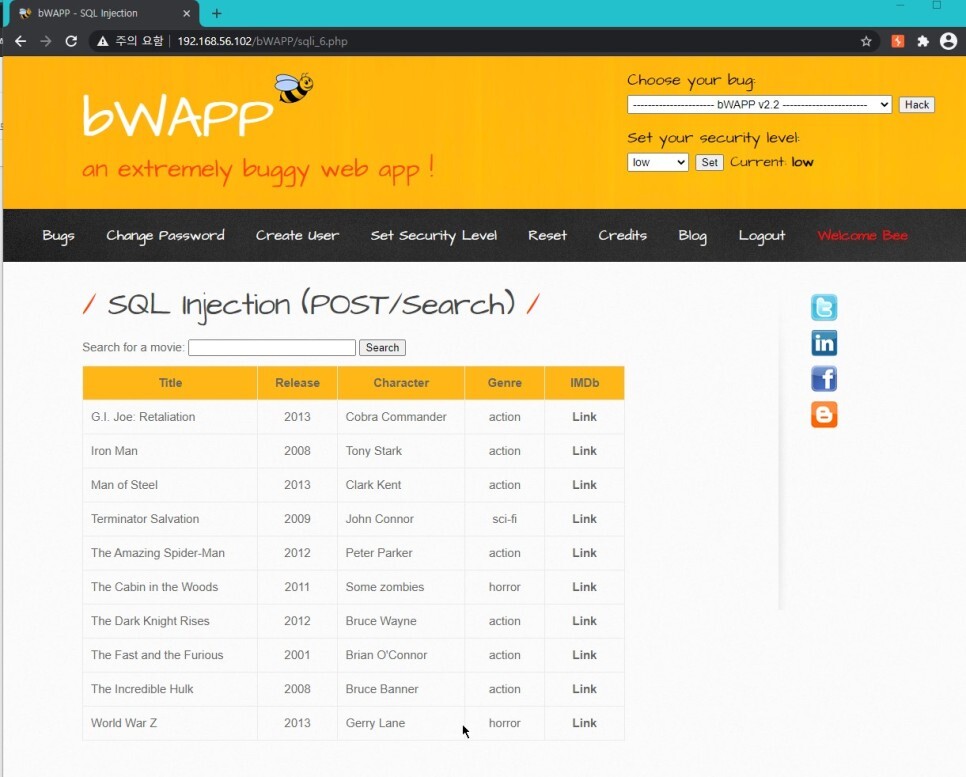Click Reset in the navigation bar

pyautogui.click(x=547, y=235)
